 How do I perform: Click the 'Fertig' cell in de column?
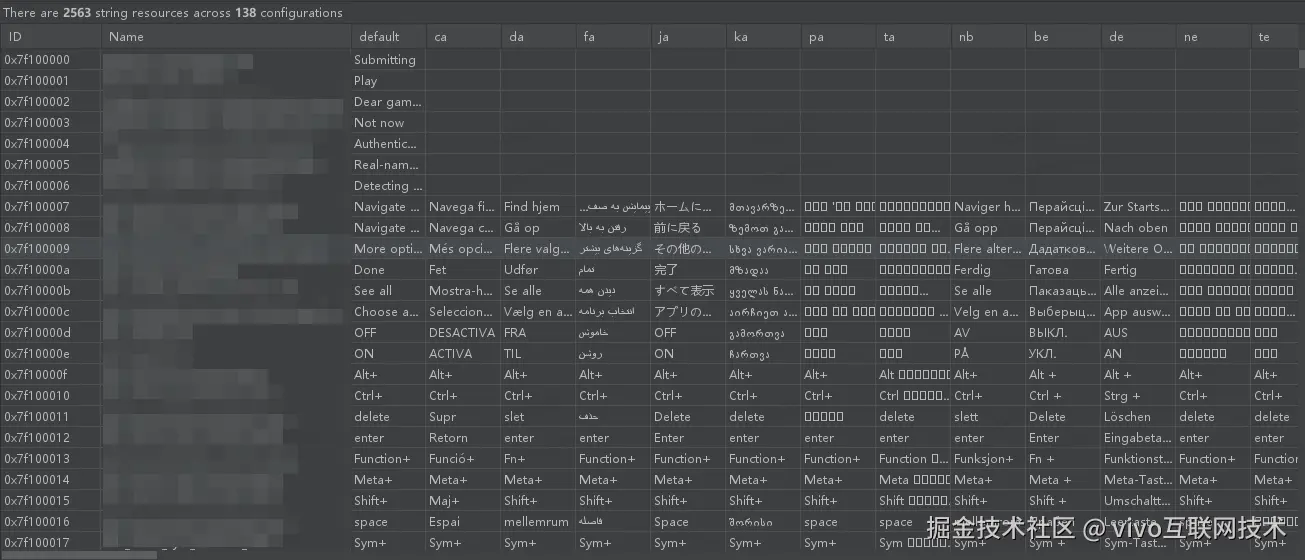(1139, 270)
